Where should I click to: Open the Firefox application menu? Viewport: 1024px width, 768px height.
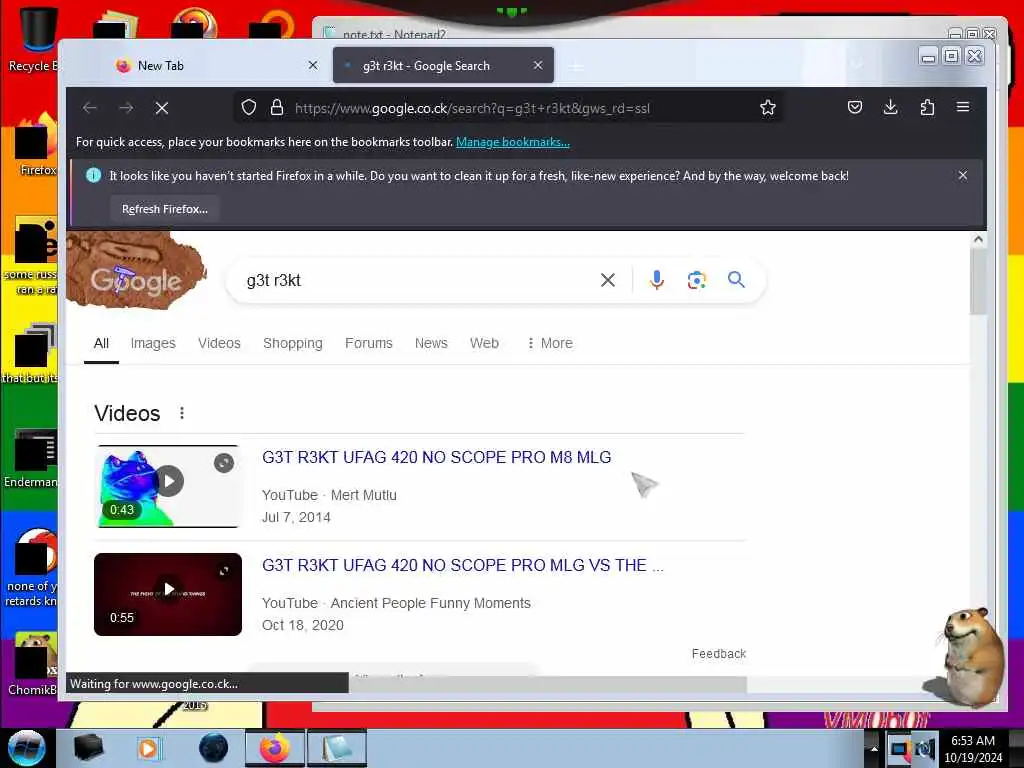click(963, 107)
